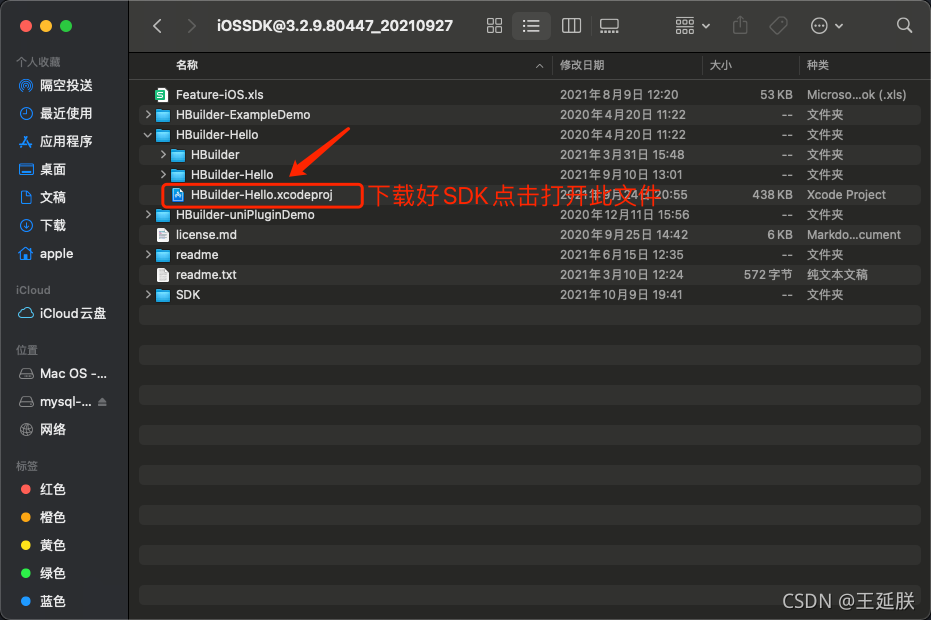
Task: Open 应用程序 in the sidebar
Action: [x=56, y=141]
